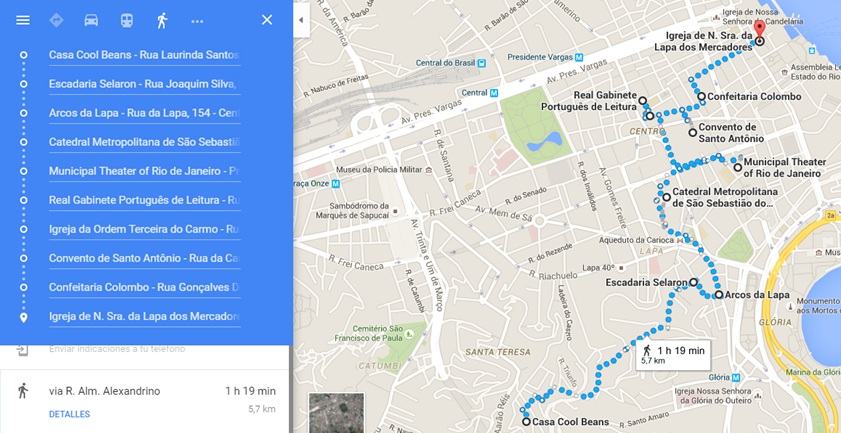841x433 pixels.
Task: Edit Arcos da Lapa waypoint field
Action: click(144, 113)
